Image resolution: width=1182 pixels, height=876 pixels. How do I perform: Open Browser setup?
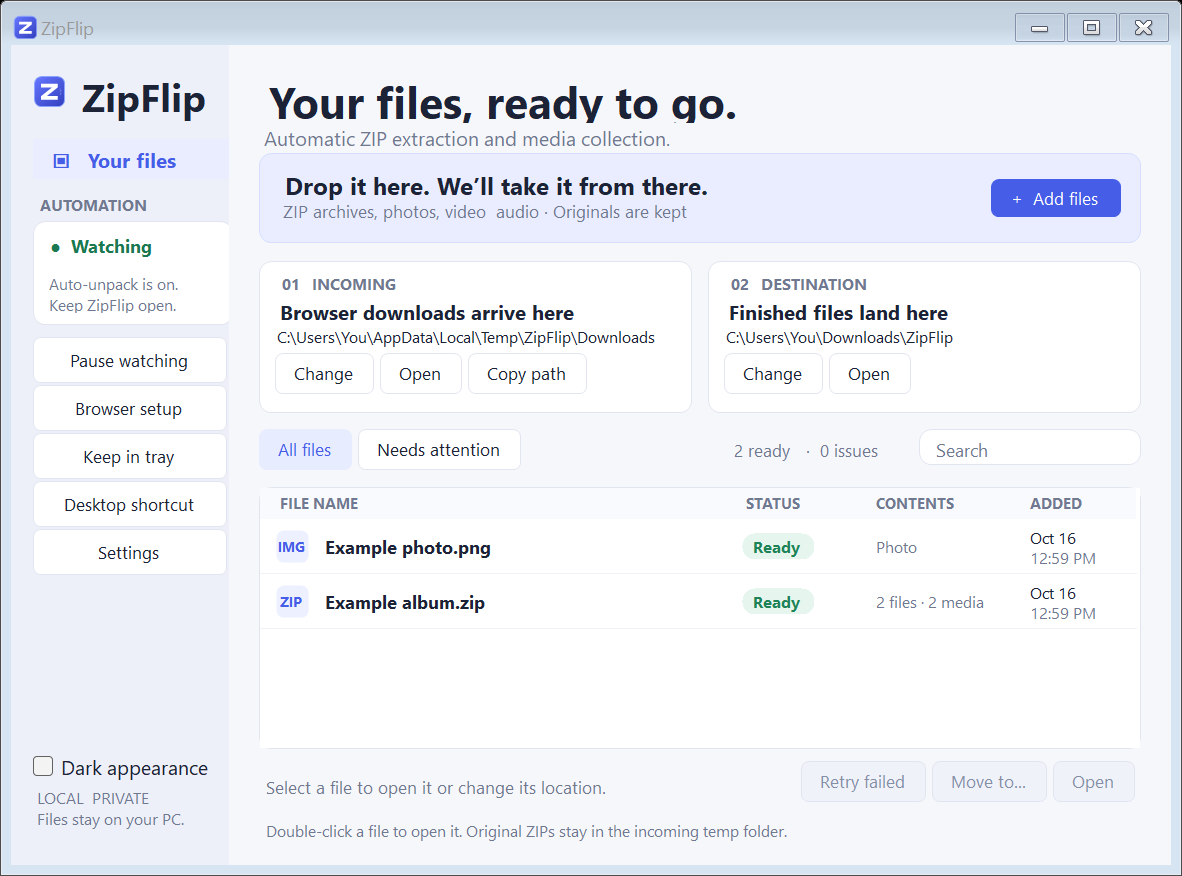point(130,409)
